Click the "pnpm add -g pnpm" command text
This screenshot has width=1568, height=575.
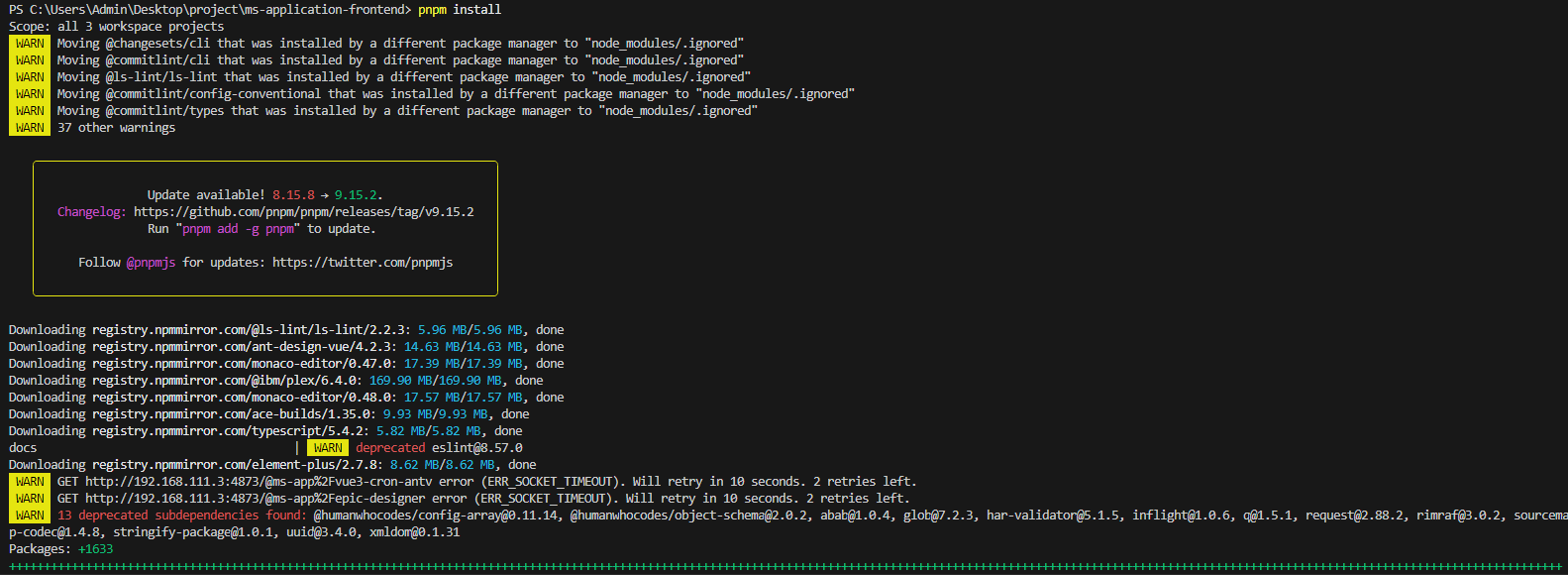[x=238, y=229]
